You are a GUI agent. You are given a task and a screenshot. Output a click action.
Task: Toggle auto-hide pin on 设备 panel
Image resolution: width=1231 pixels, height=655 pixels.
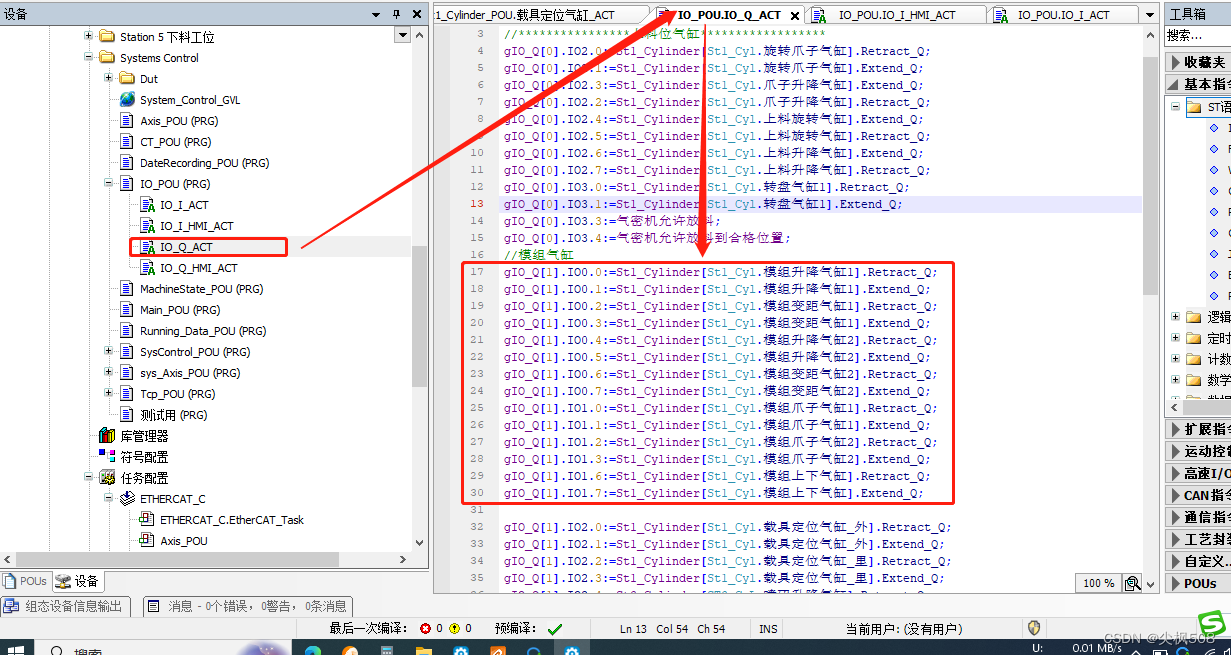tap(396, 14)
